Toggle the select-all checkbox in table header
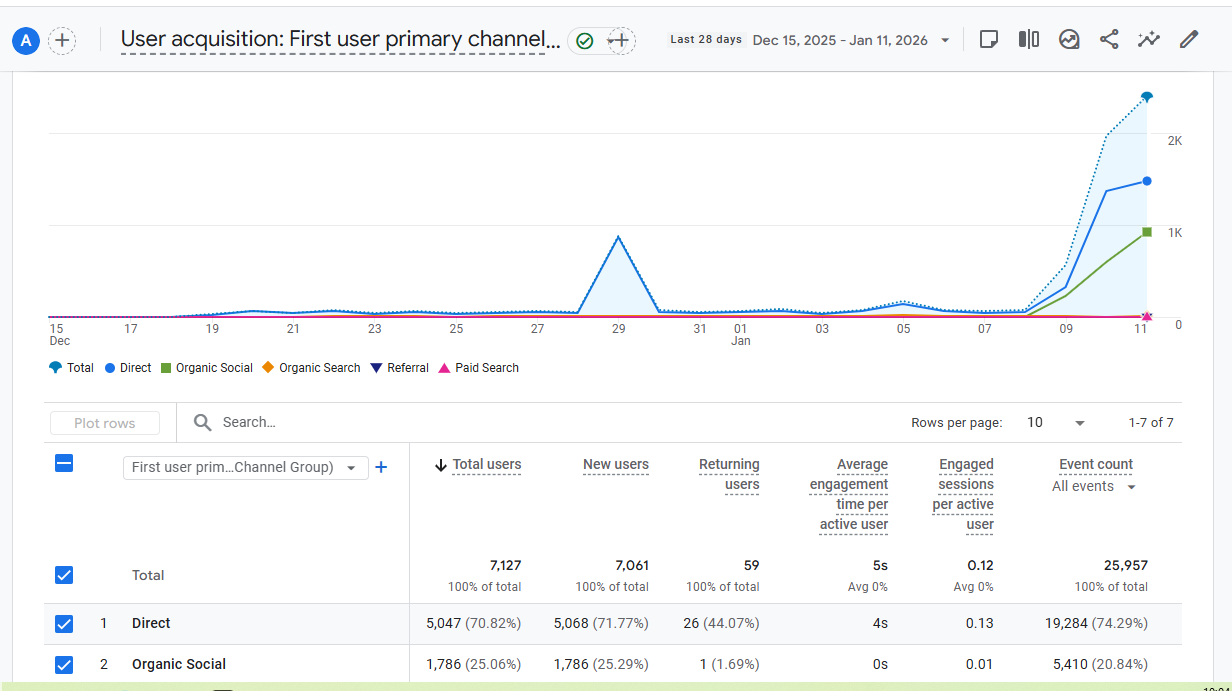 point(64,463)
